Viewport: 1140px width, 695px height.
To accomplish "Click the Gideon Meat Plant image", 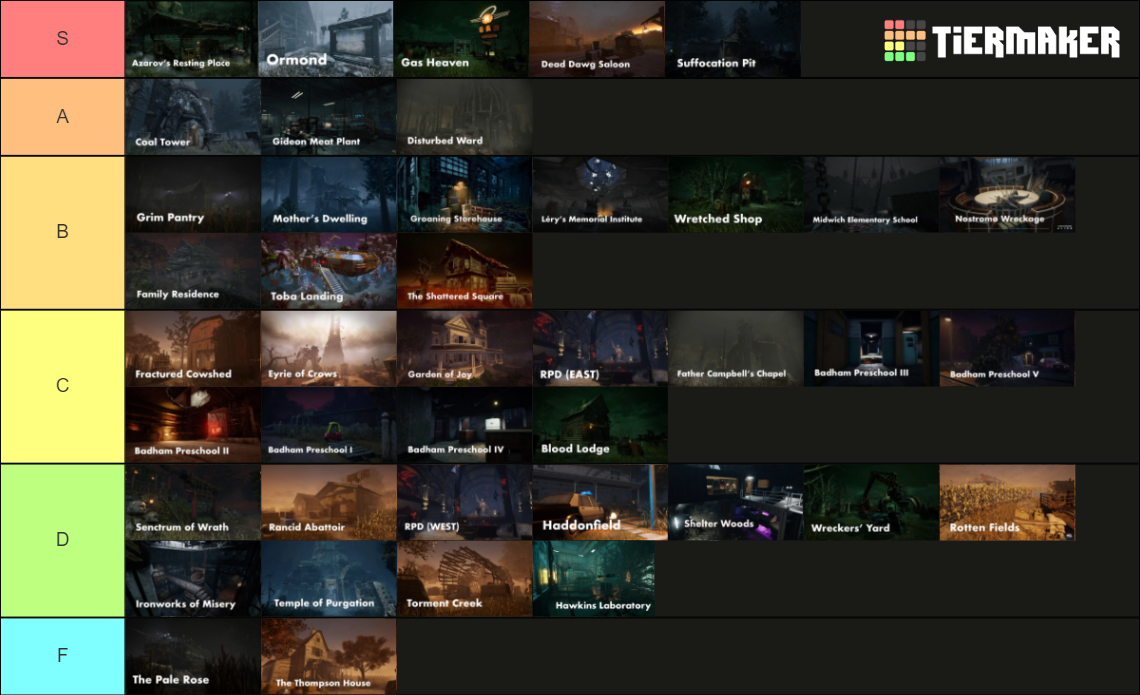I will pyautogui.click(x=326, y=117).
